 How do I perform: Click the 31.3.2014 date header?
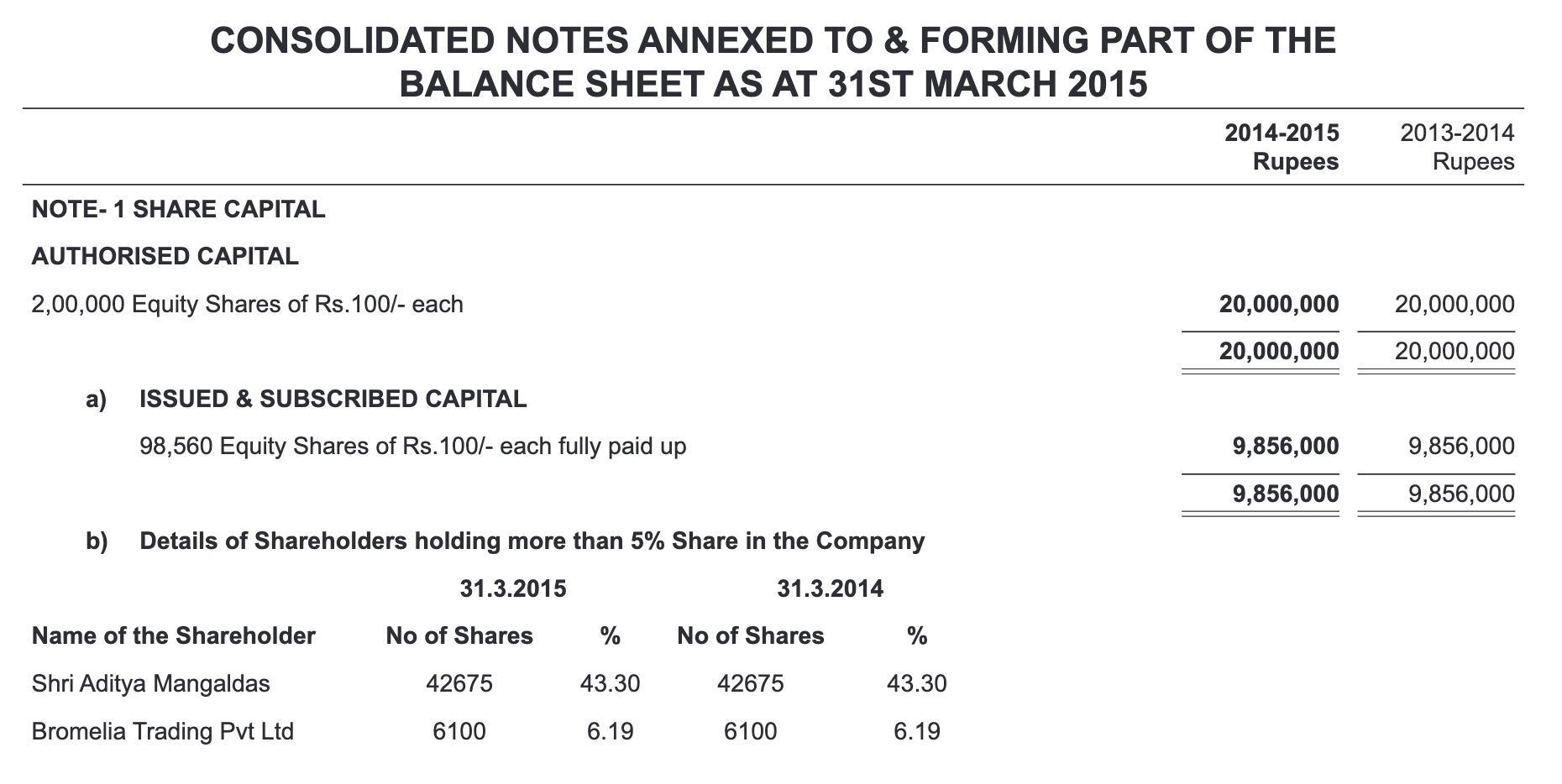[x=830, y=588]
